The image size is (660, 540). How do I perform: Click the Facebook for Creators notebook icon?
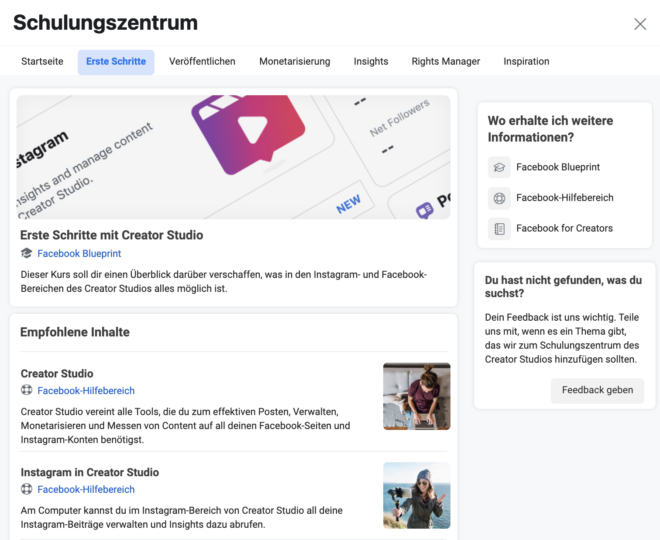[x=499, y=229]
